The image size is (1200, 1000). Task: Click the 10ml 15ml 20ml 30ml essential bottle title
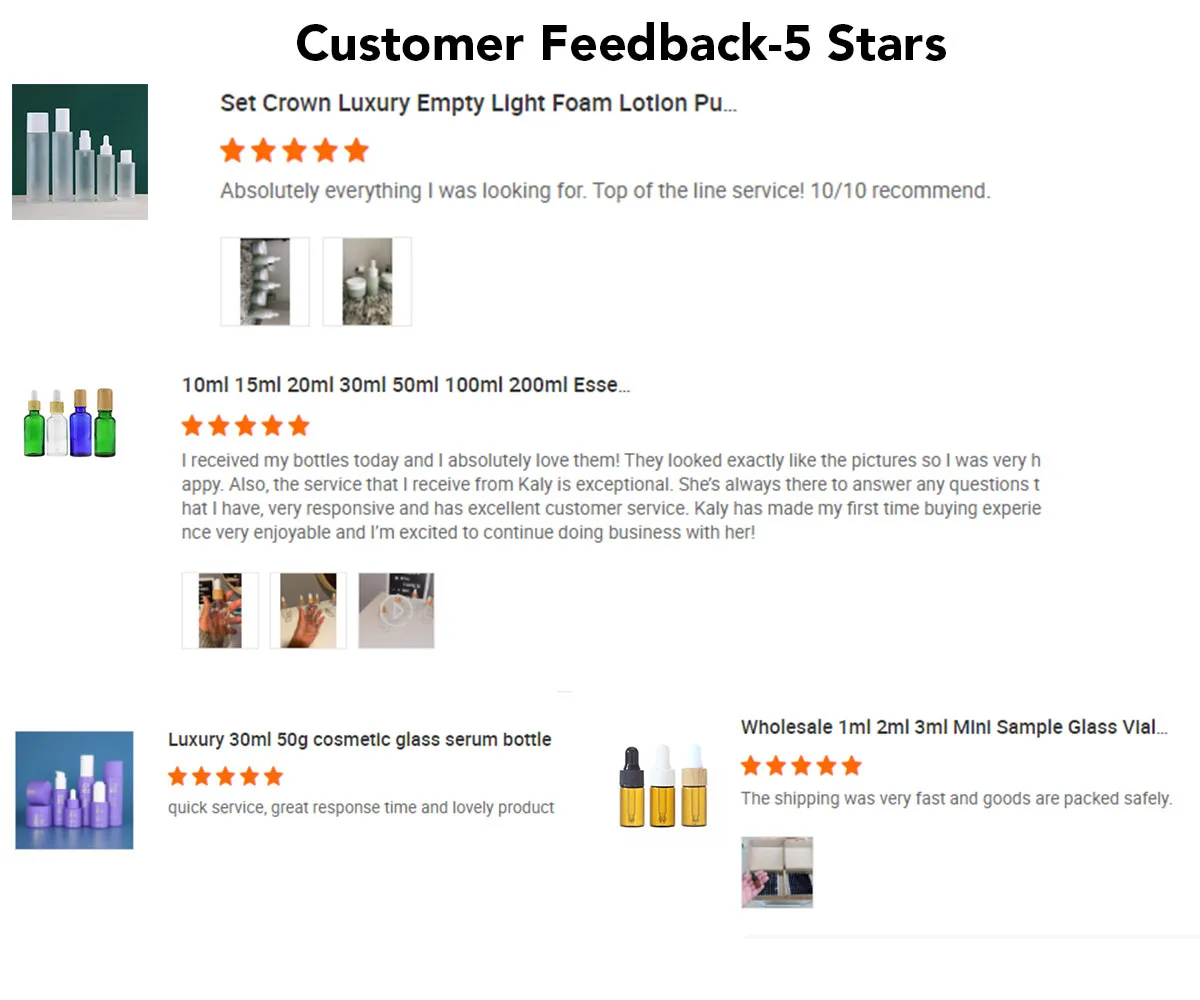coord(406,385)
